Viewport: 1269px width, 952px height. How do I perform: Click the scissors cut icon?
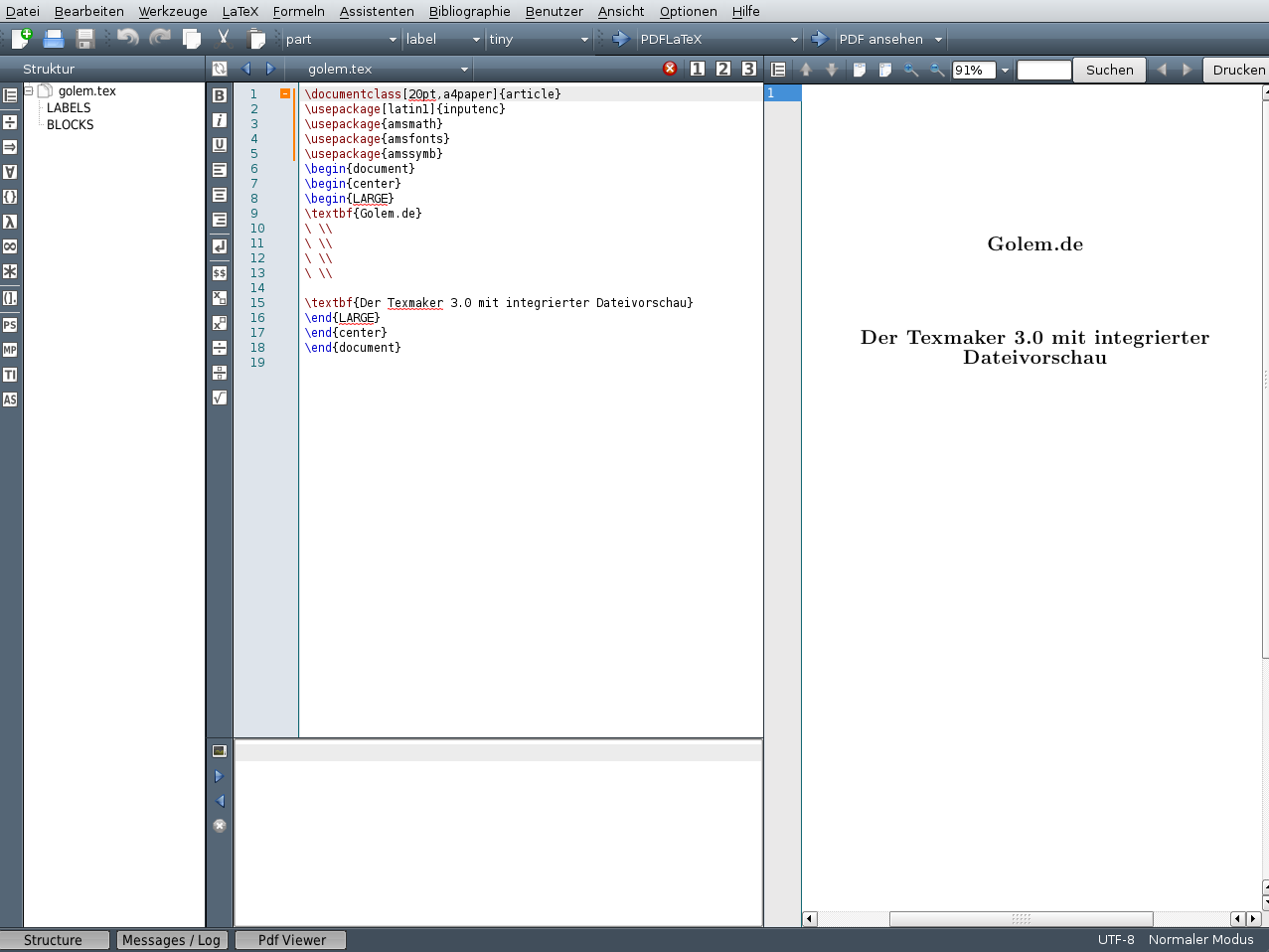(224, 39)
